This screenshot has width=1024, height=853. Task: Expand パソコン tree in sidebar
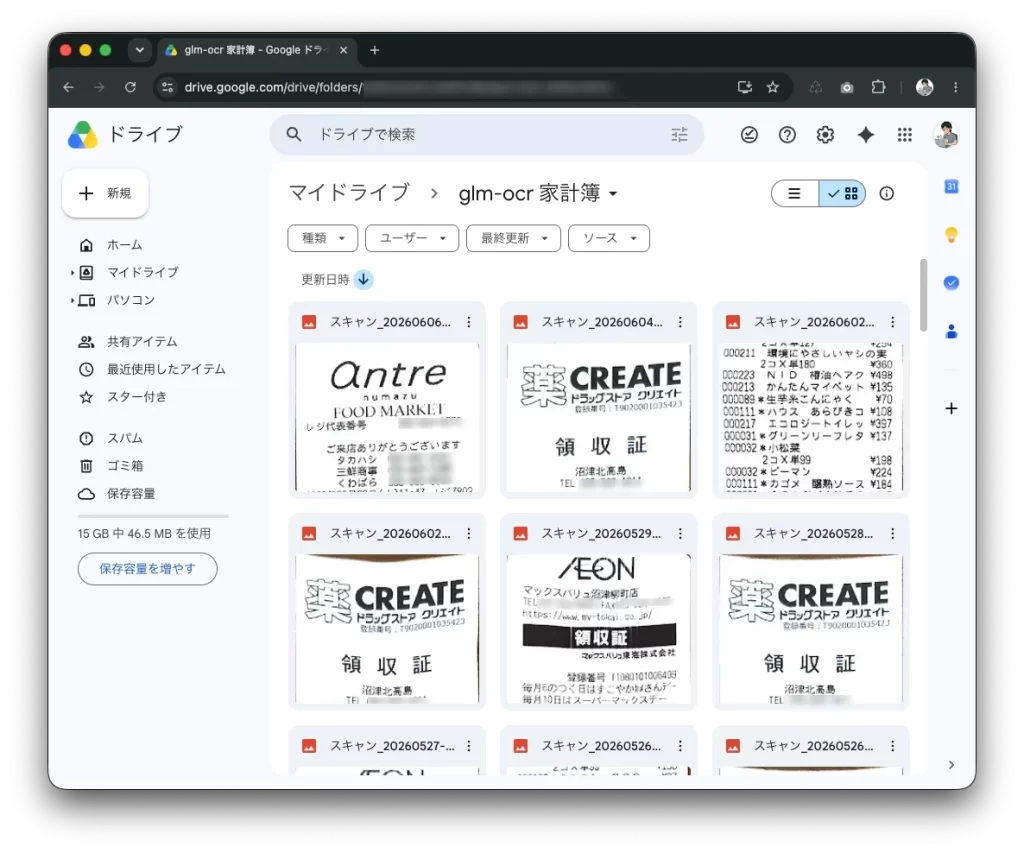point(72,300)
